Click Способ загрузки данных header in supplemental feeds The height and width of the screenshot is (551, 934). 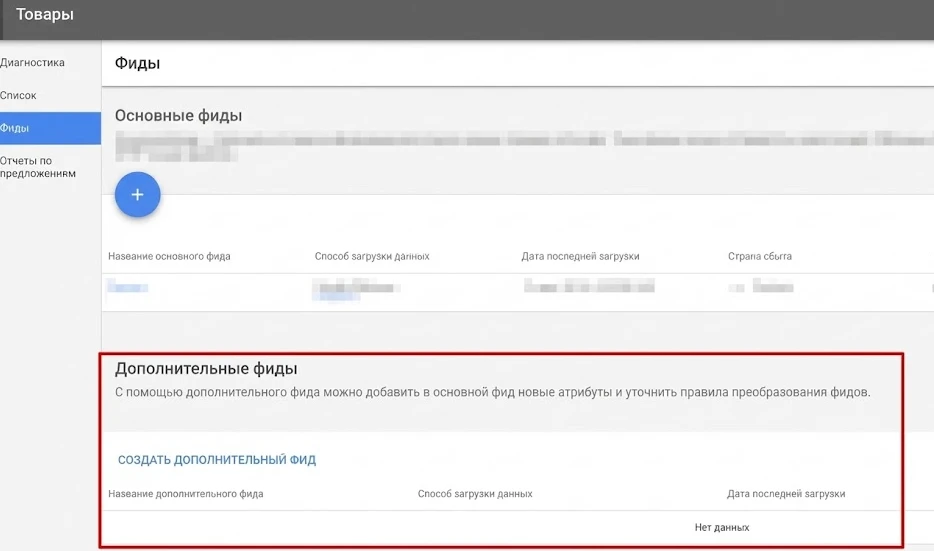coord(474,494)
